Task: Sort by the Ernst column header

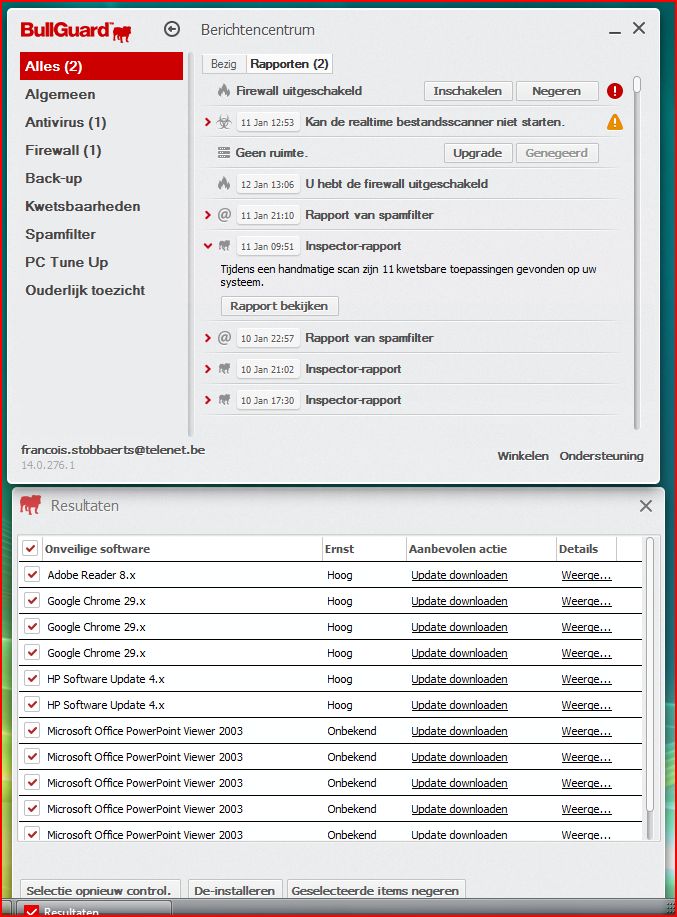Action: [364, 549]
